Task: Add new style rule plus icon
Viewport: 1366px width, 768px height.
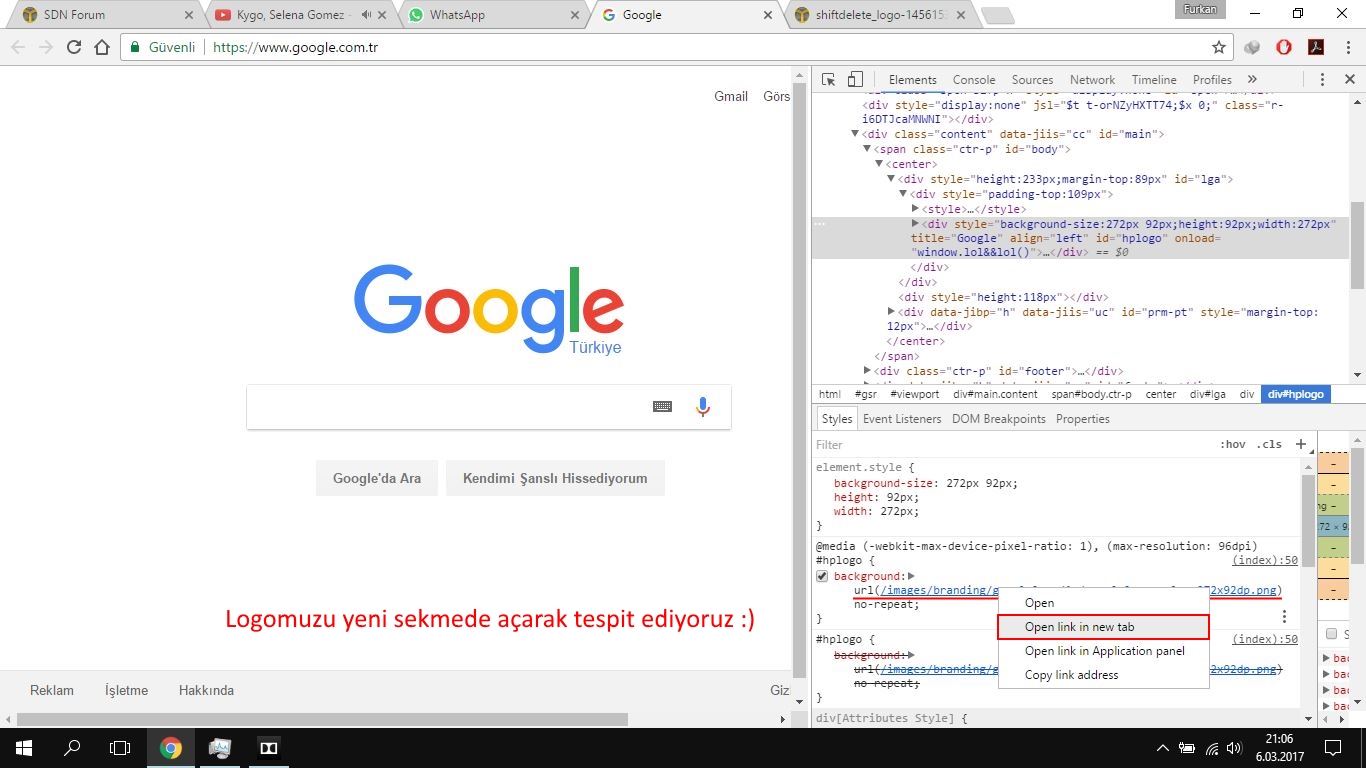Action: tap(1301, 444)
